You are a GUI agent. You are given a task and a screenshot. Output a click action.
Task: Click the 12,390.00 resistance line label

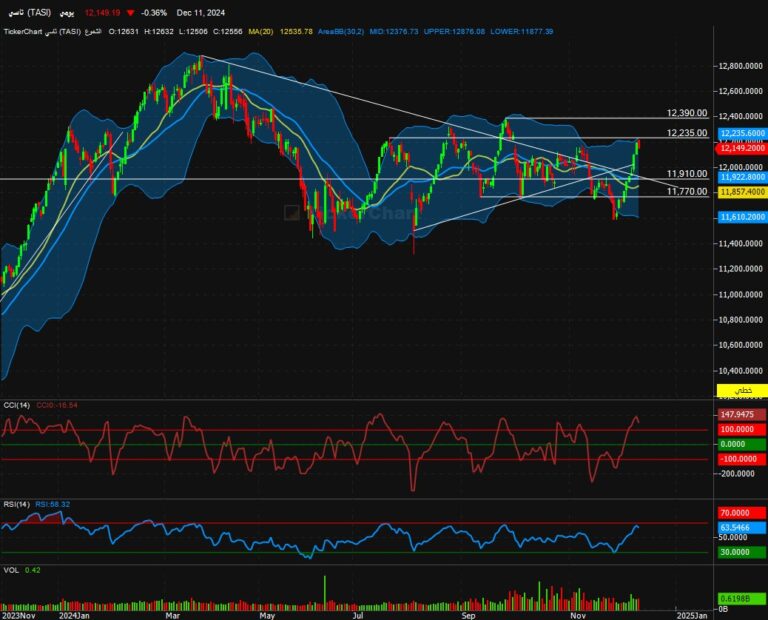[687, 113]
